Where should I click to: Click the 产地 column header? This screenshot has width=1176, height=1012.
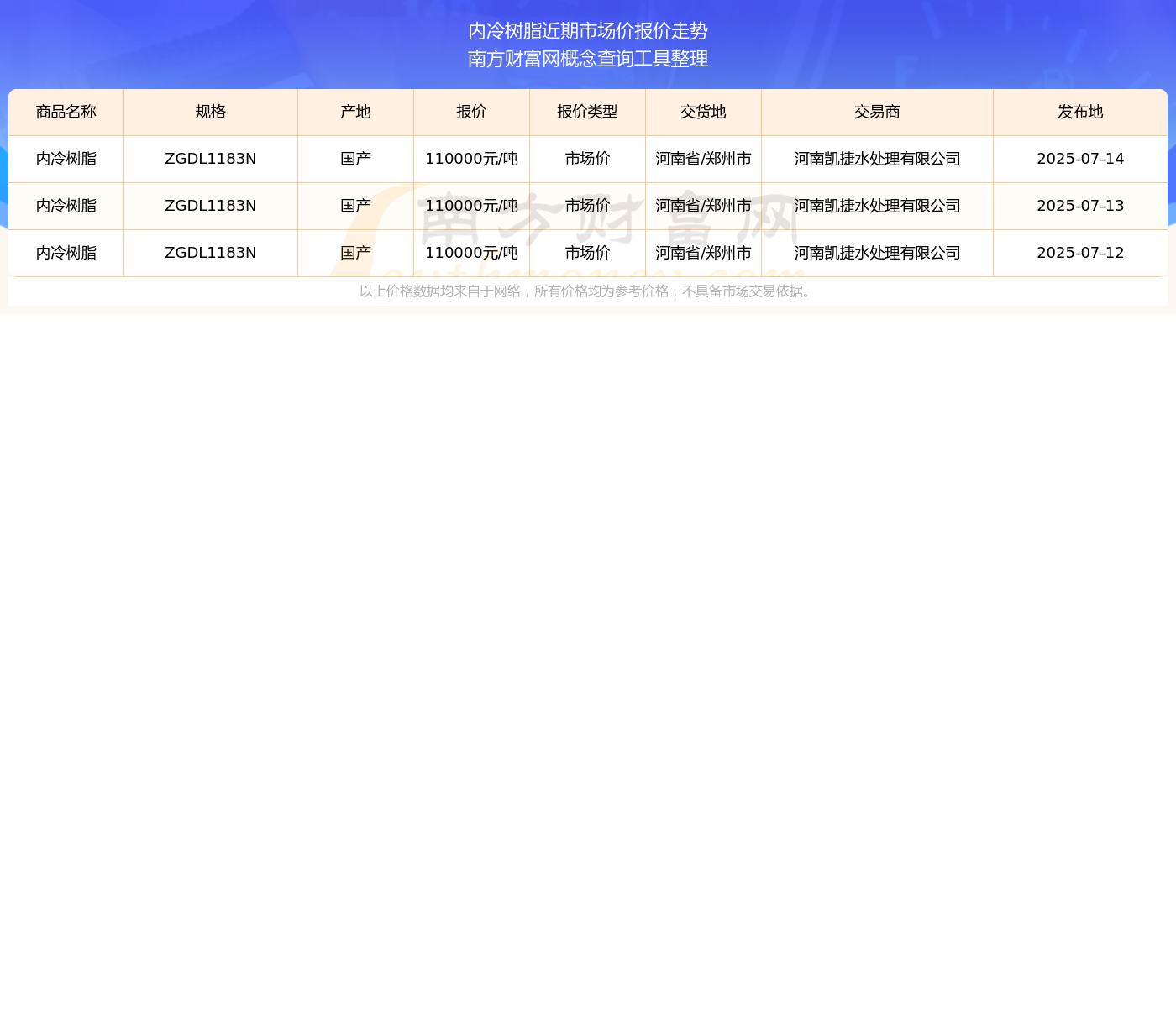tap(356, 113)
